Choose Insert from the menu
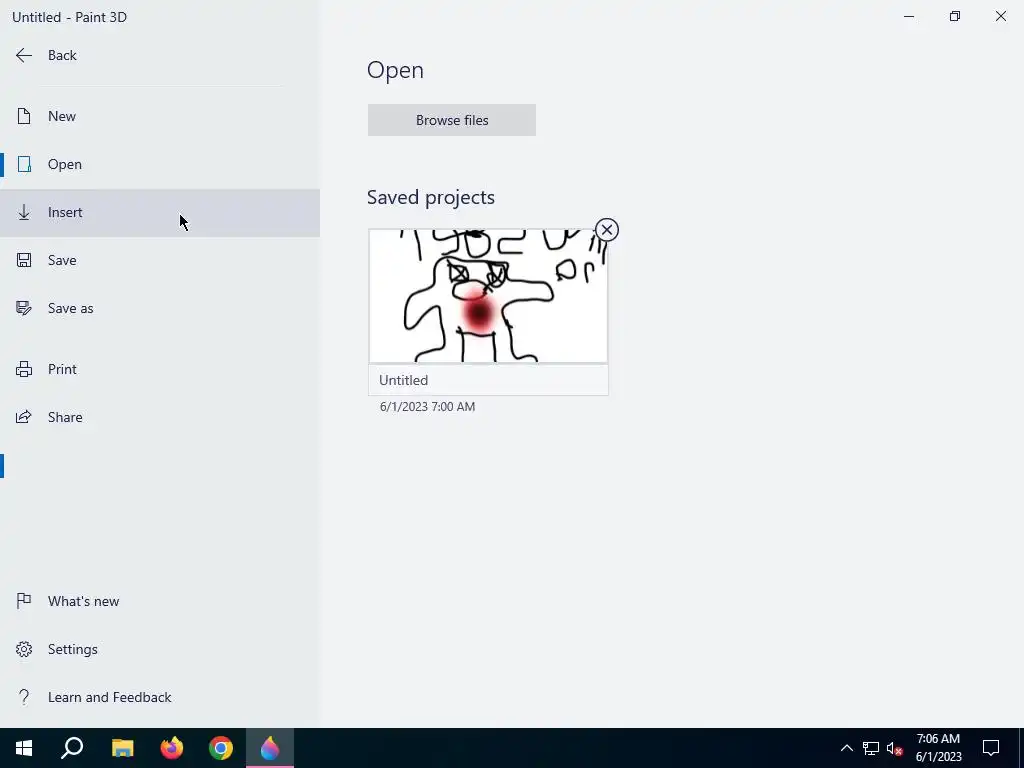 (160, 212)
